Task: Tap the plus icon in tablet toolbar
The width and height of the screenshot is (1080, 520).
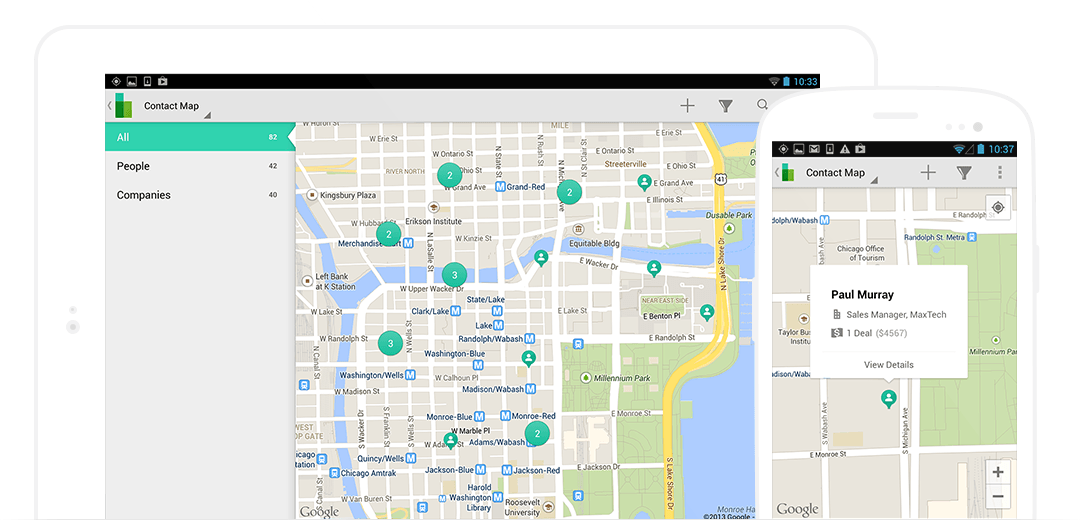Action: (x=687, y=105)
